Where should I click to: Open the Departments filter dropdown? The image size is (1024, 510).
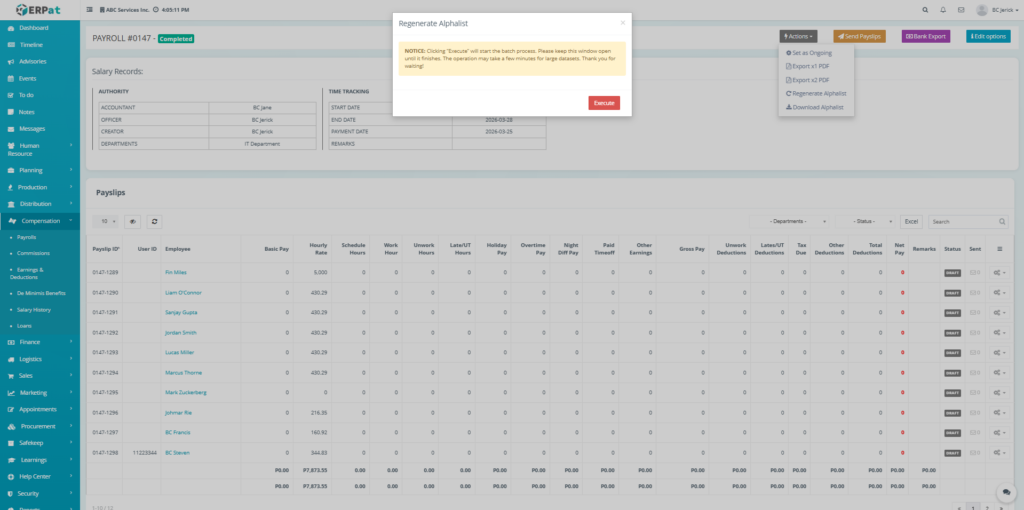coord(797,221)
